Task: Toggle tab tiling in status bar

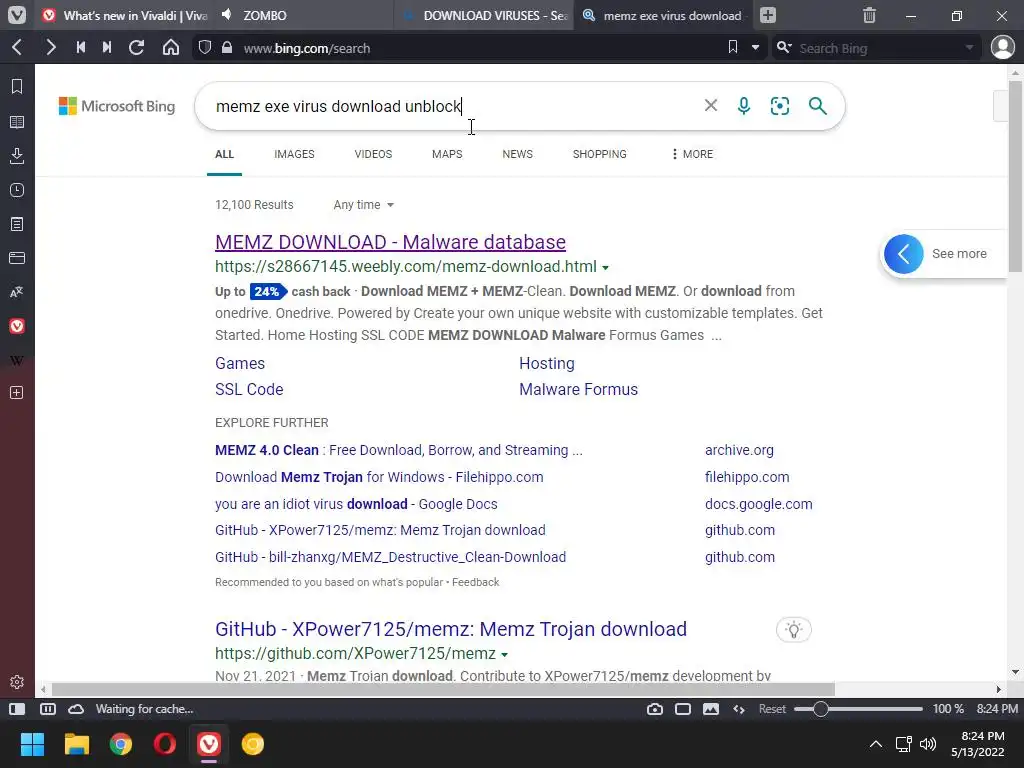Action: (x=48, y=709)
